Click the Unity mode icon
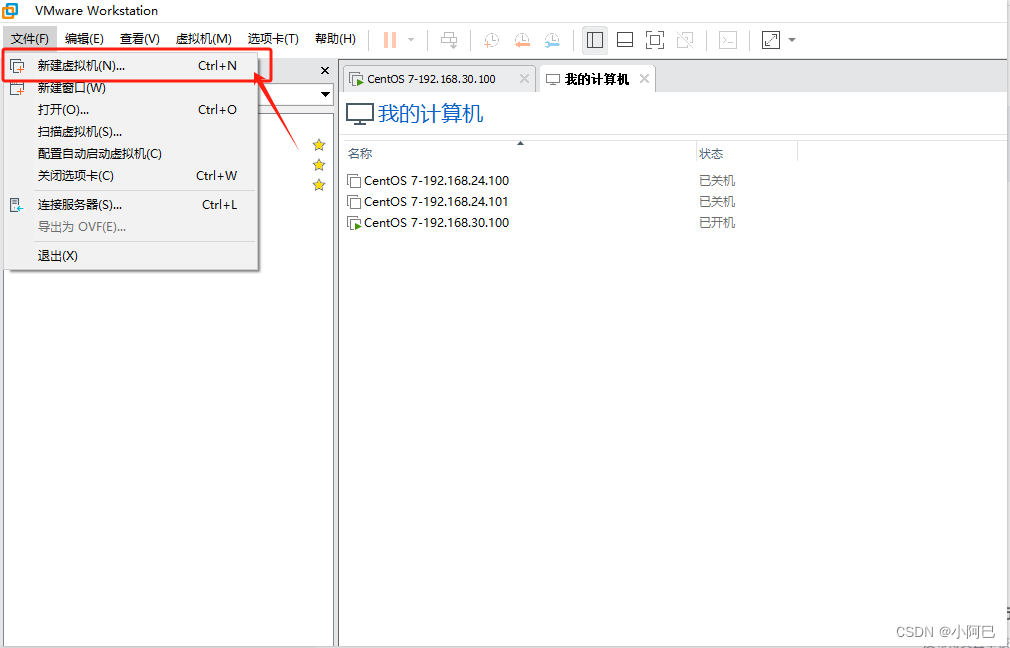This screenshot has width=1010, height=648. (685, 40)
